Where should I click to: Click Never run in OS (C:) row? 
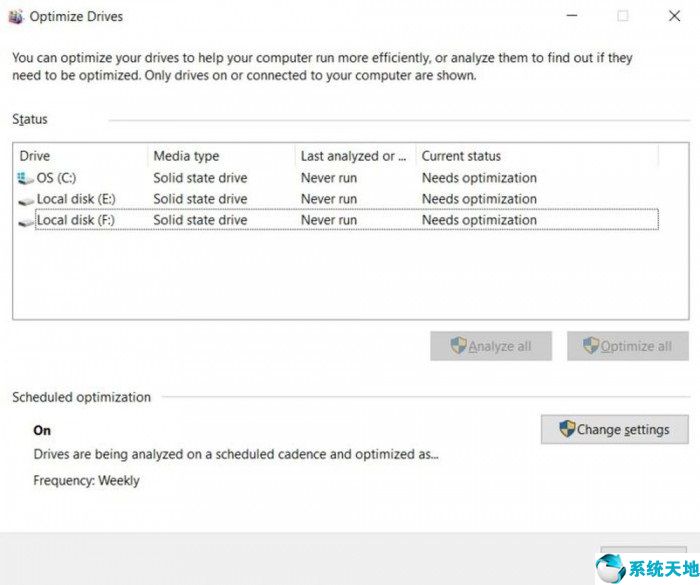(329, 178)
